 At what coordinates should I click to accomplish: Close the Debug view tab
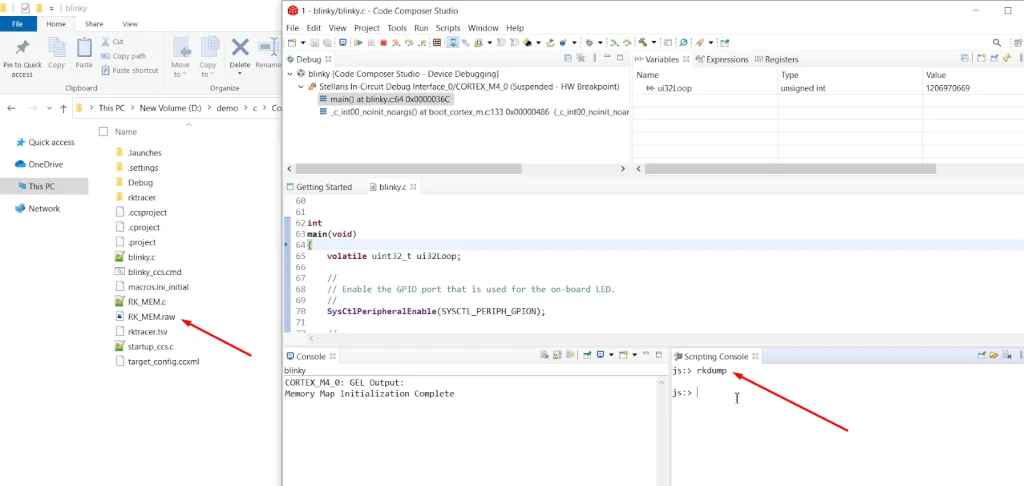click(329, 59)
